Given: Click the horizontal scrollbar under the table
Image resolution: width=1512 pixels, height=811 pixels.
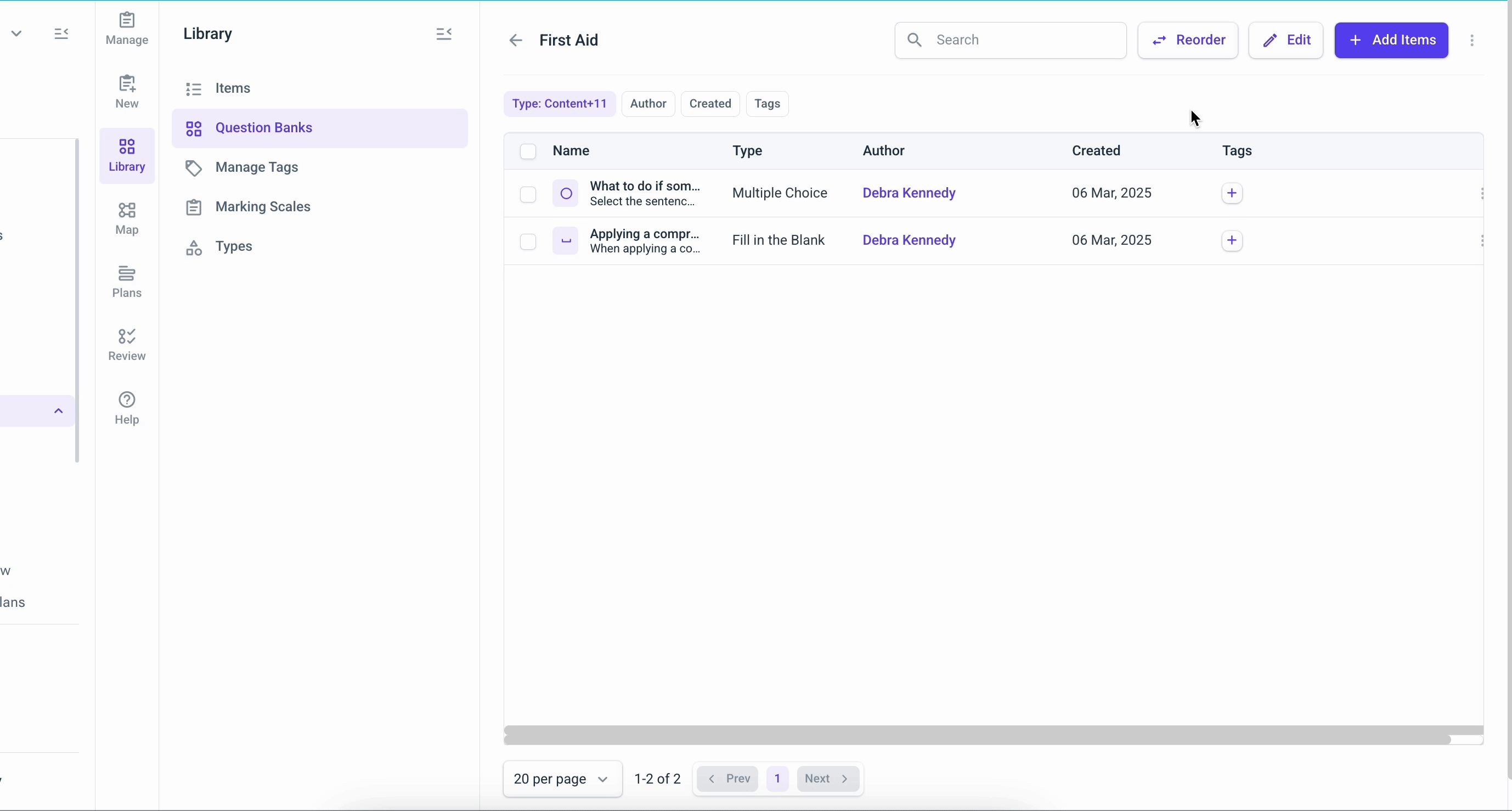Looking at the screenshot, I should tap(977, 740).
